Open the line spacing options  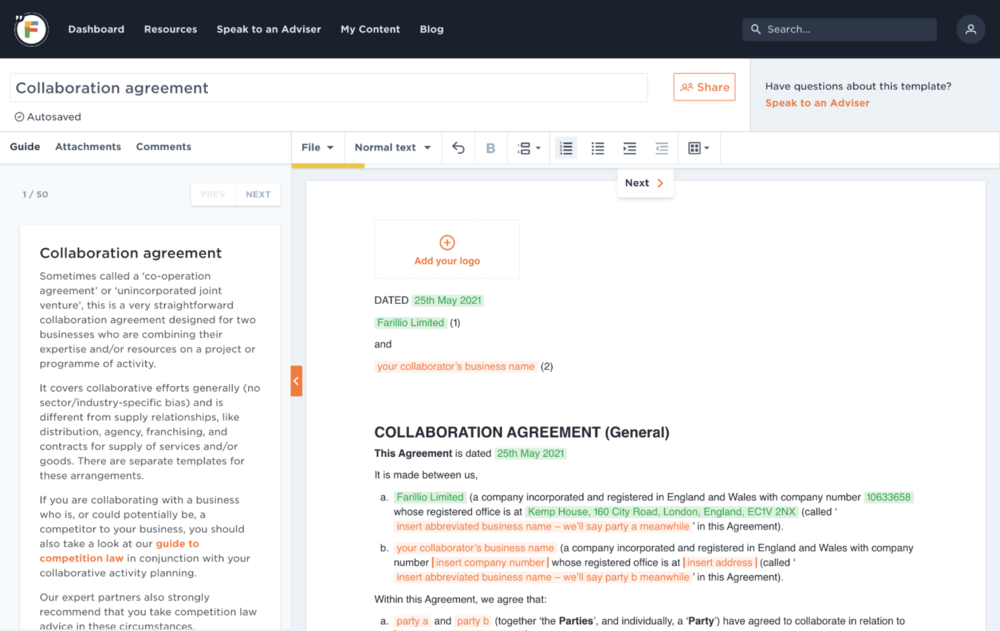[x=528, y=148]
